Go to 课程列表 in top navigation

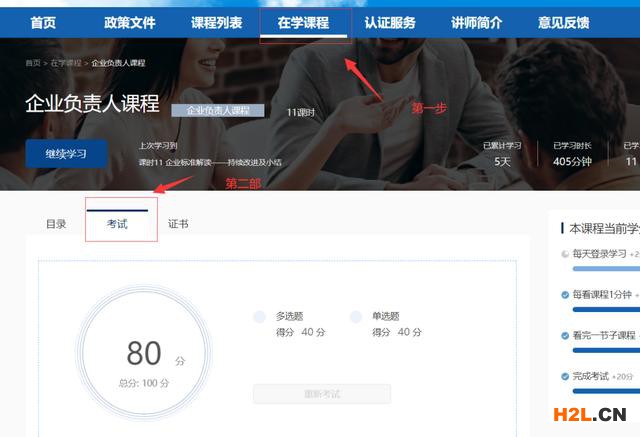tap(216, 22)
